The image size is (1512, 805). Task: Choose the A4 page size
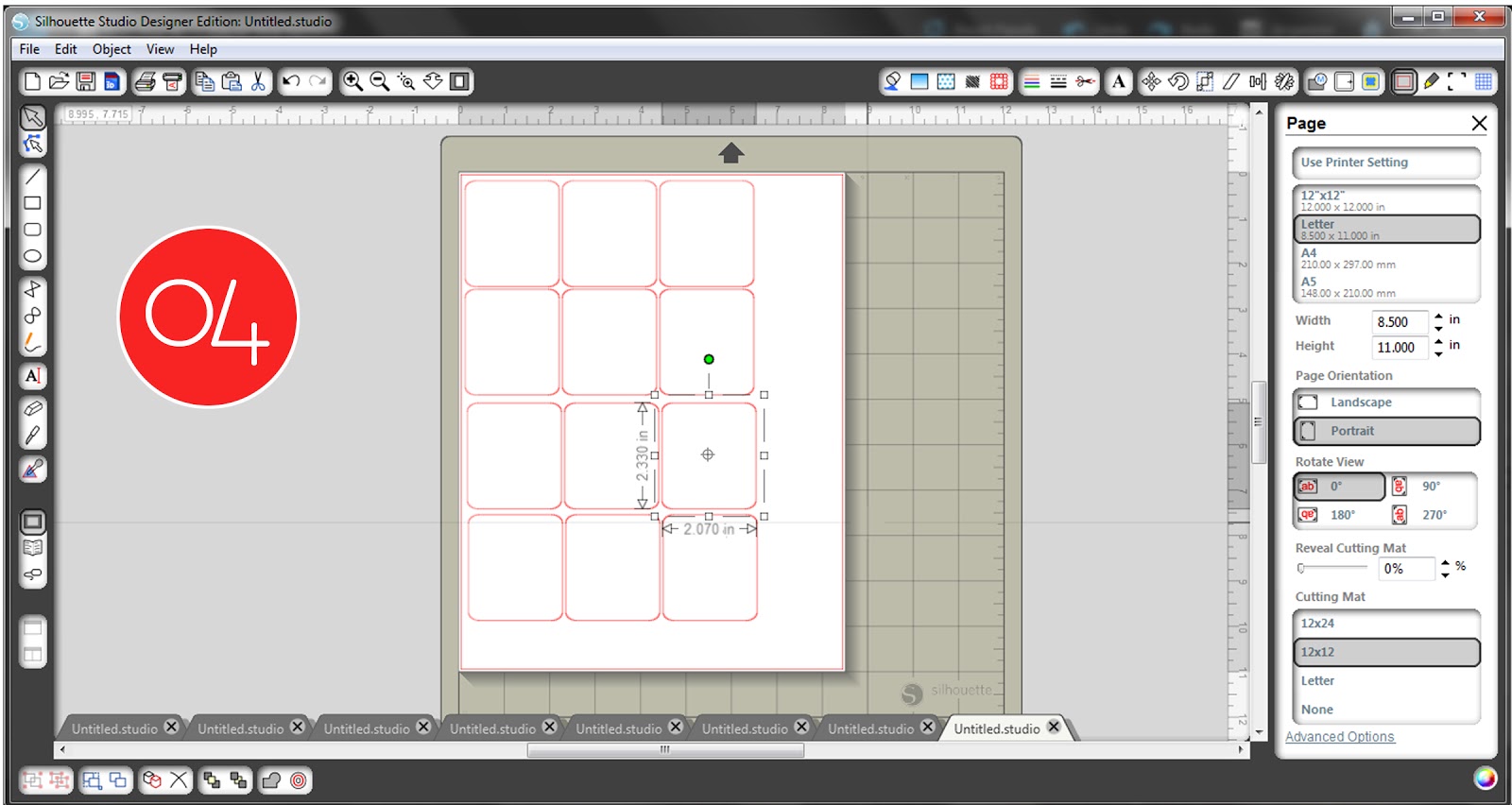coord(1386,258)
